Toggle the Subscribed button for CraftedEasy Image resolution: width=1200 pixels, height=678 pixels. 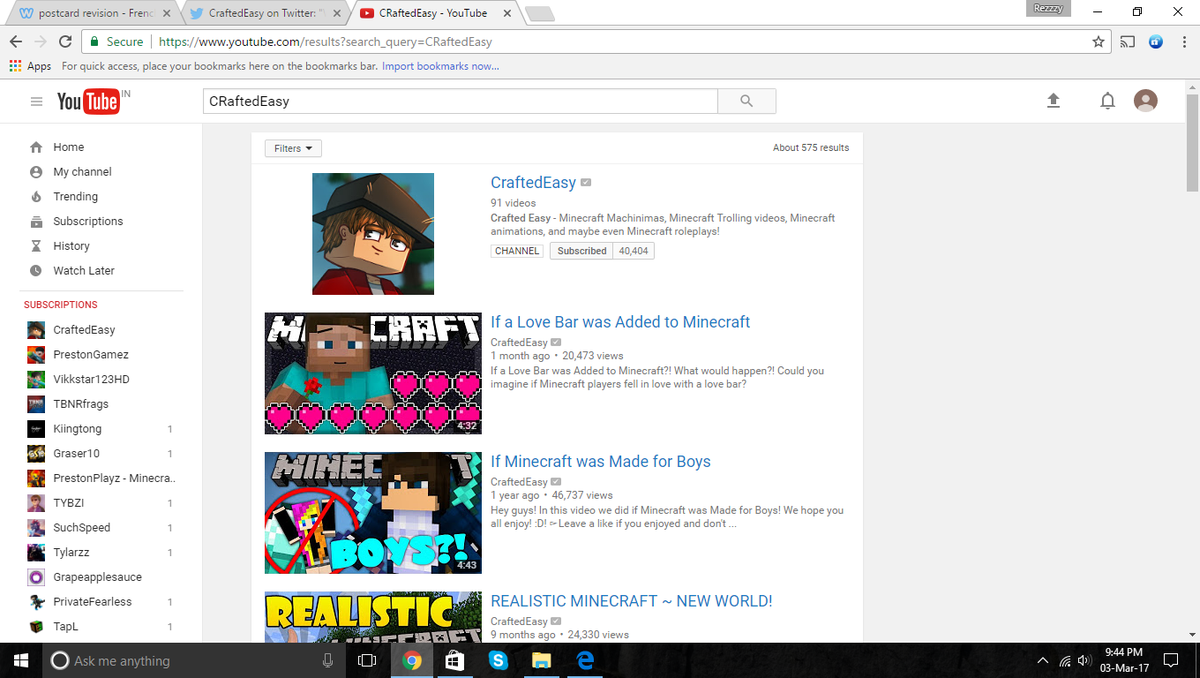click(582, 251)
